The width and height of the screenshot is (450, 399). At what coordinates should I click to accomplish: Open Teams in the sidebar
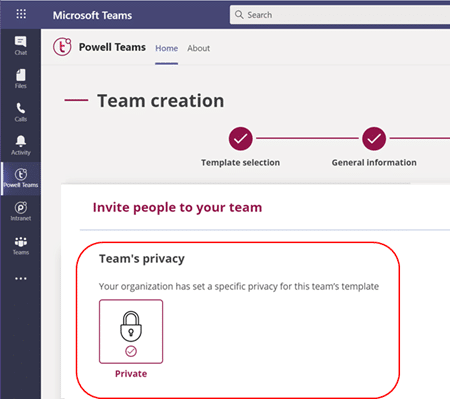tap(21, 246)
